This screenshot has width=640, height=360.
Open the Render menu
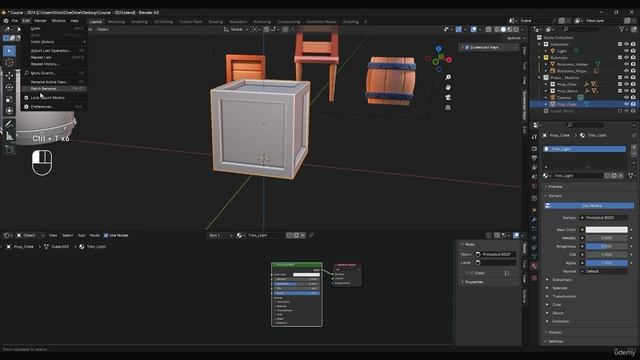[x=40, y=20]
